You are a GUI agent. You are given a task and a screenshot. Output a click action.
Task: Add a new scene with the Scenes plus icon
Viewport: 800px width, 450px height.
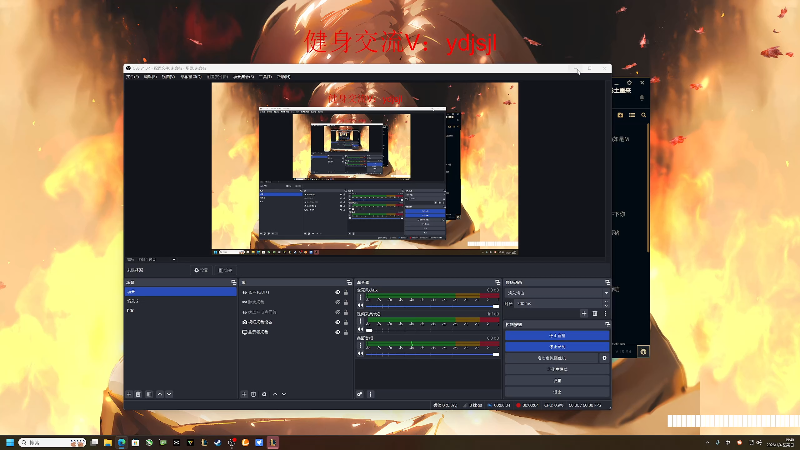coord(129,394)
